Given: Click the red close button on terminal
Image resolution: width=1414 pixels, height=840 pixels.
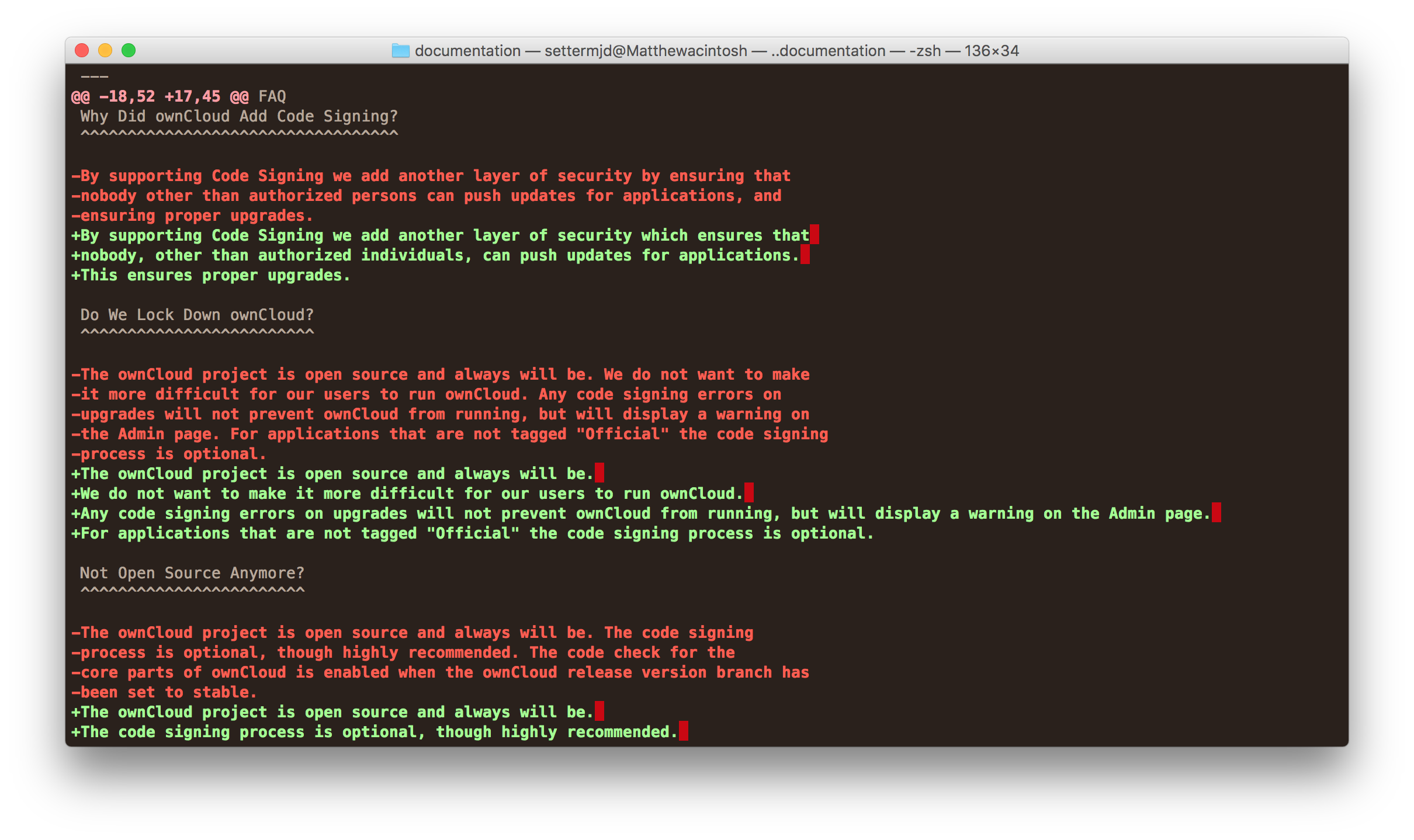Looking at the screenshot, I should point(82,51).
